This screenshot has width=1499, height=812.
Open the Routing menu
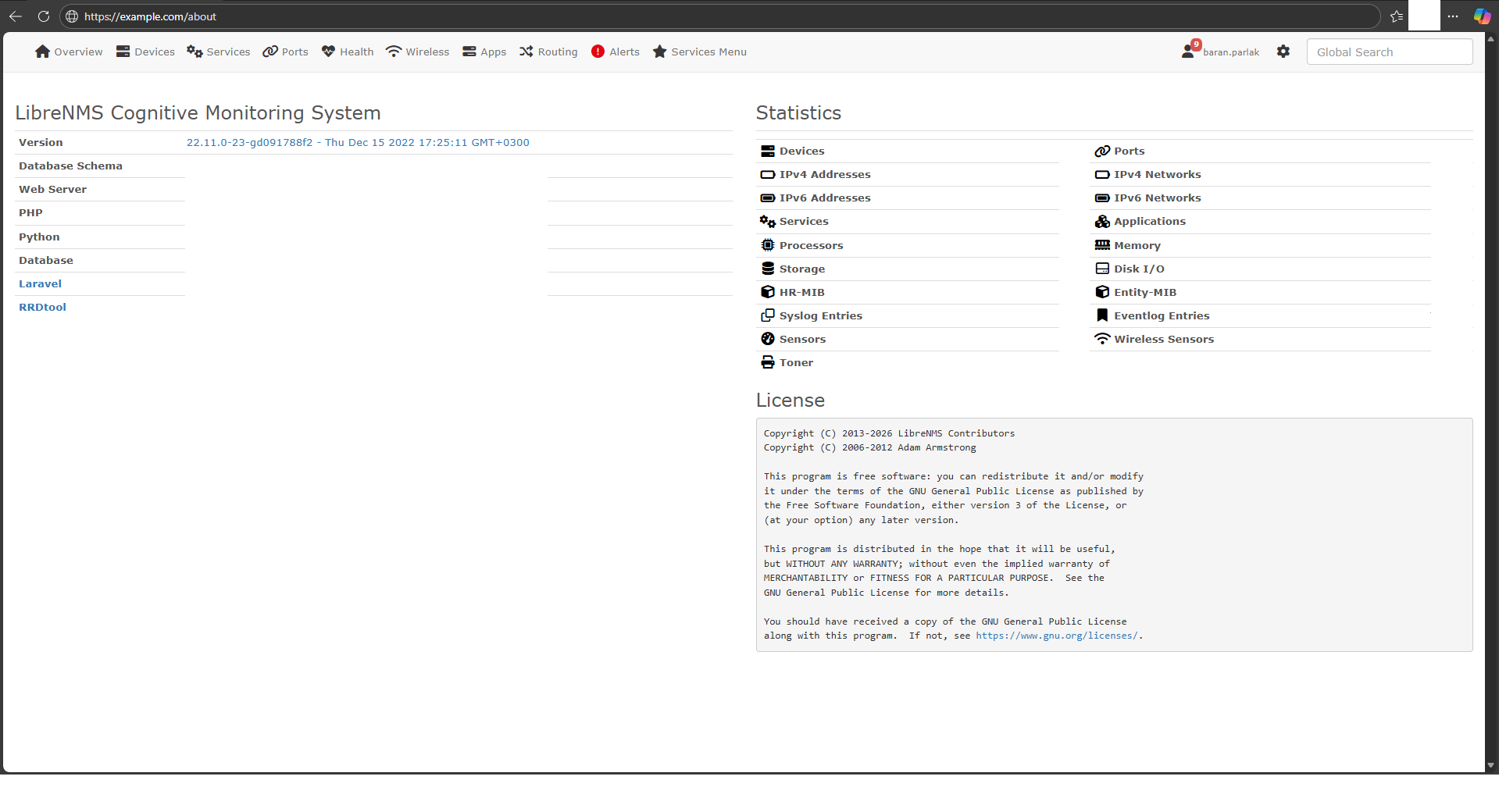[x=548, y=52]
